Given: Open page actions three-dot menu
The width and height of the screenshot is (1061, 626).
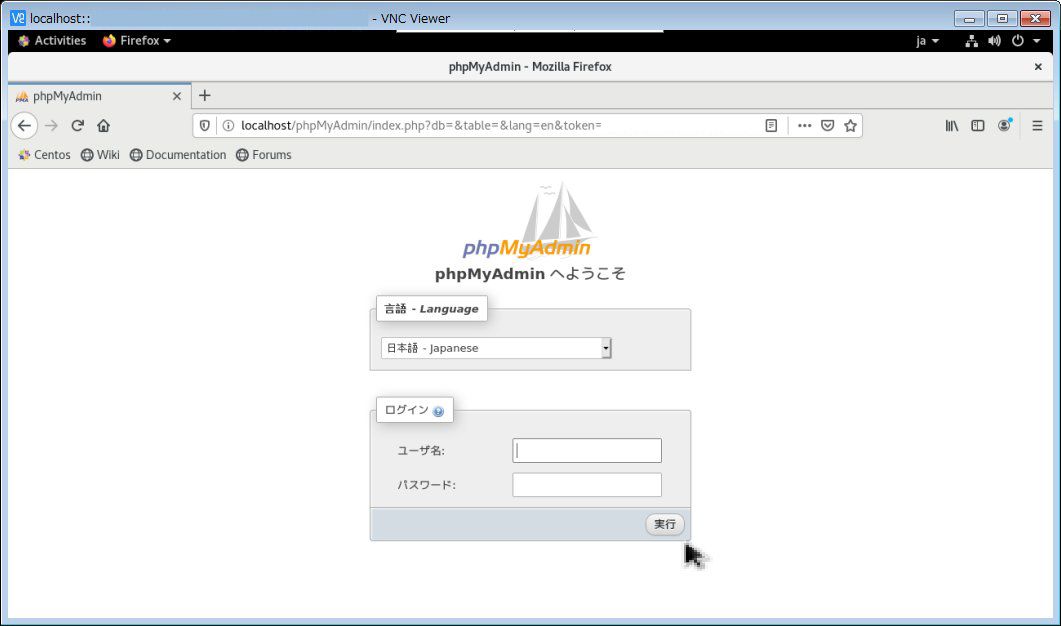Looking at the screenshot, I should click(x=804, y=125).
